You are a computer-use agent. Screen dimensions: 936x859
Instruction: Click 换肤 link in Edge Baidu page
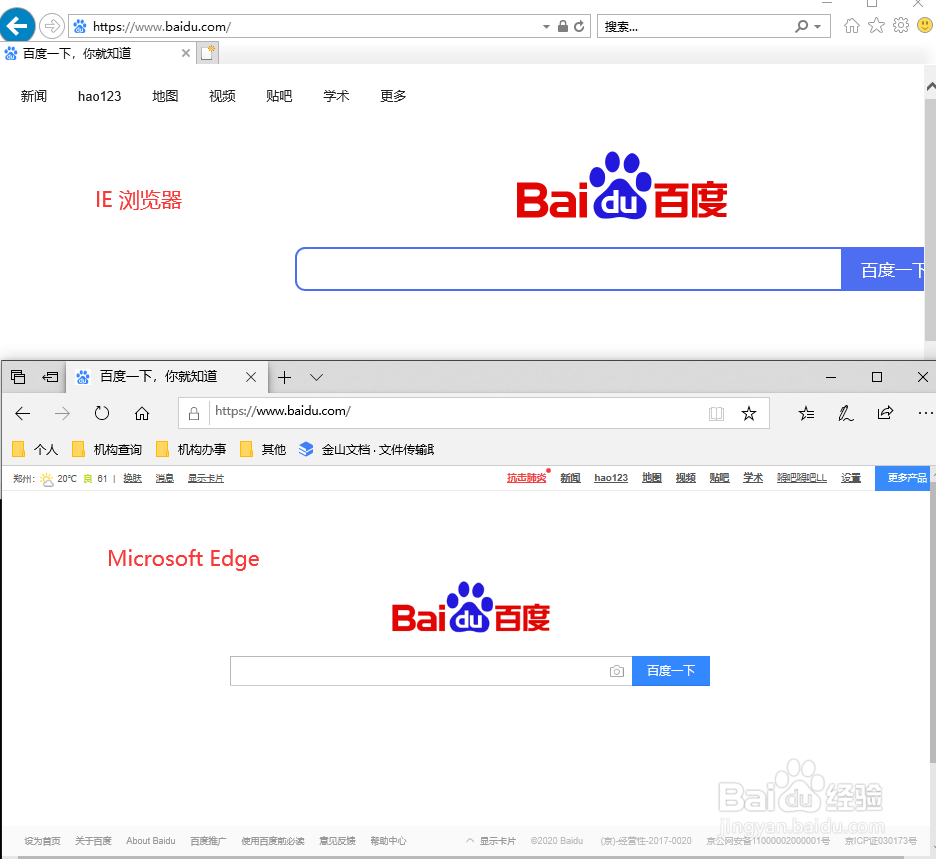[x=133, y=478]
